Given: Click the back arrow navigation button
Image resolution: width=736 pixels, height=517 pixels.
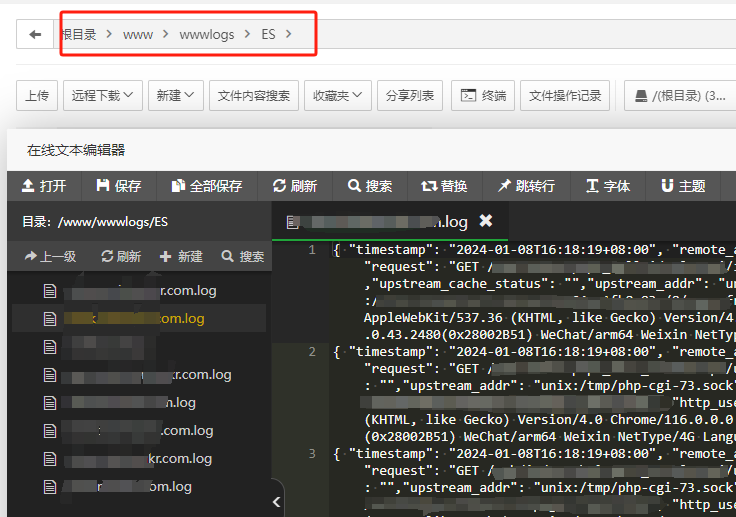Looking at the screenshot, I should coord(35,35).
